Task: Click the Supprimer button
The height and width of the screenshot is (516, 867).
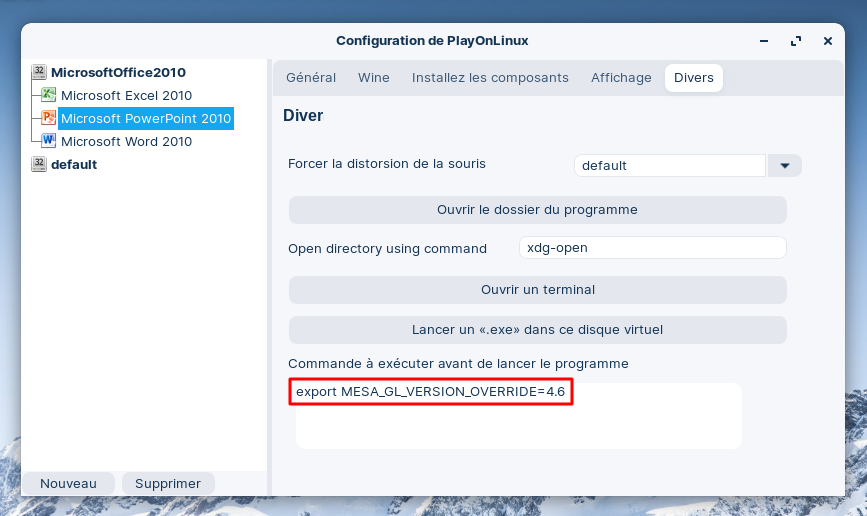Action: (168, 483)
